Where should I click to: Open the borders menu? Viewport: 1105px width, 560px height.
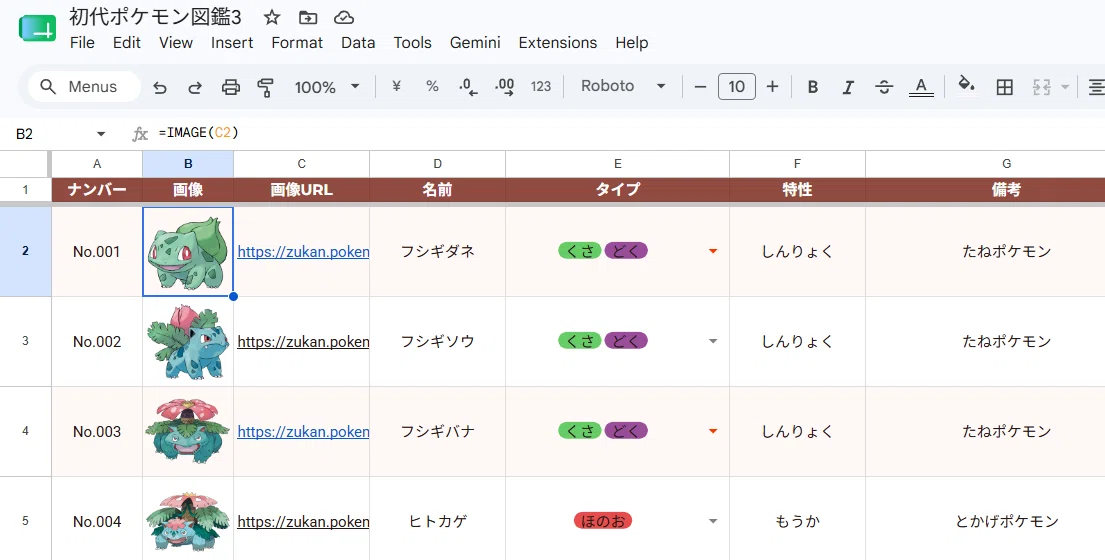[x=1004, y=87]
